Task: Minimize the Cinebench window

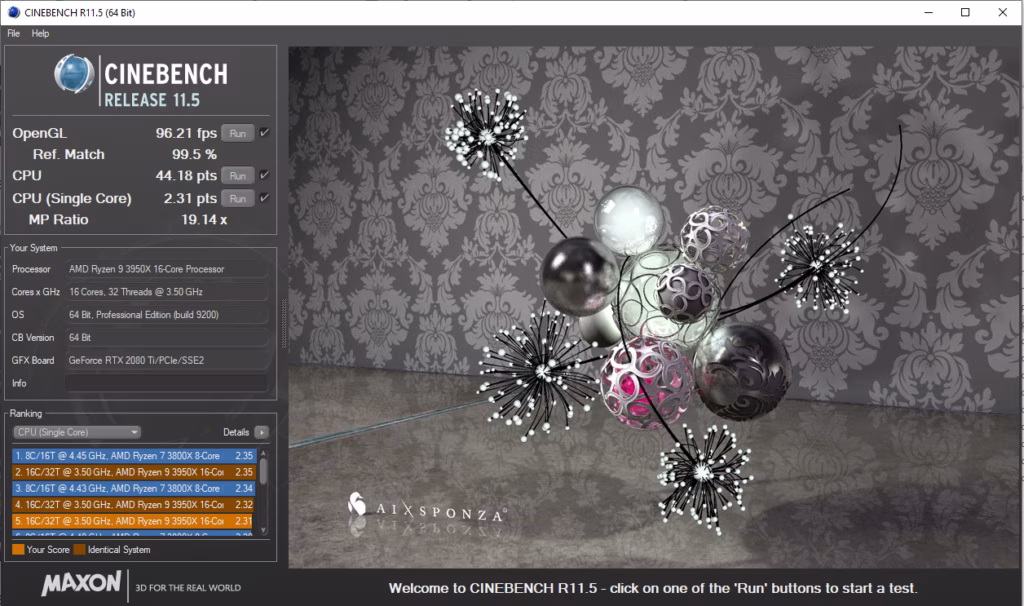Action: point(928,12)
